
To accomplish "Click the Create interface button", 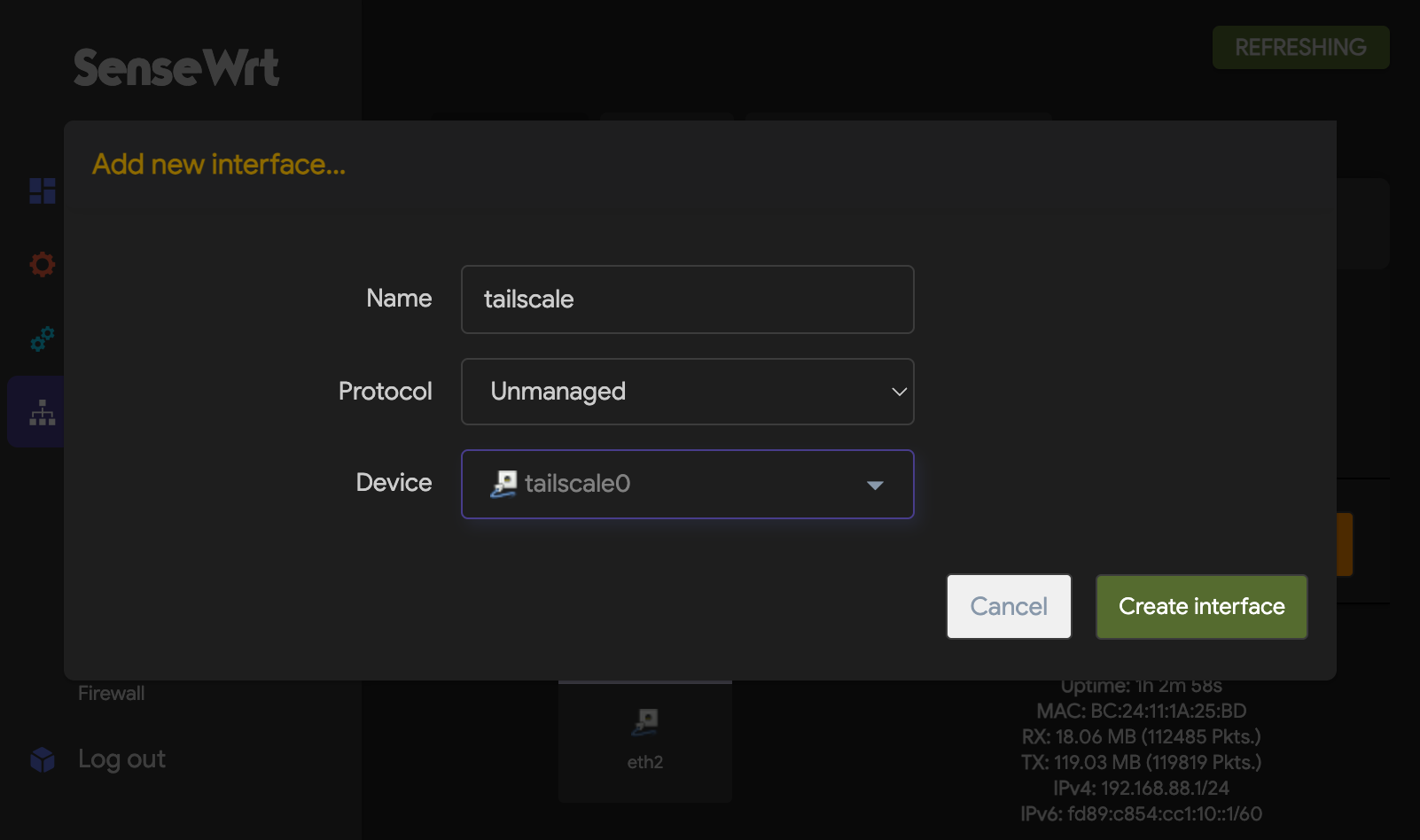I will (1201, 606).
